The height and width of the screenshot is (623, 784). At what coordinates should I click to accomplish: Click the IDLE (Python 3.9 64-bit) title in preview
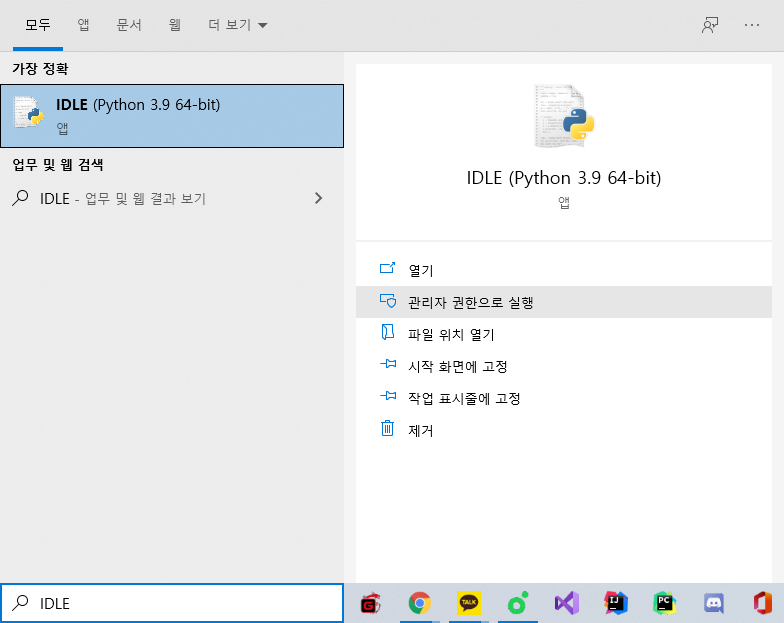point(564,178)
